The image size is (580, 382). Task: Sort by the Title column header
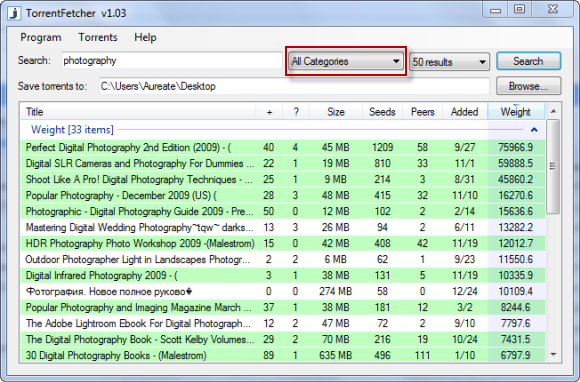[x=138, y=112]
